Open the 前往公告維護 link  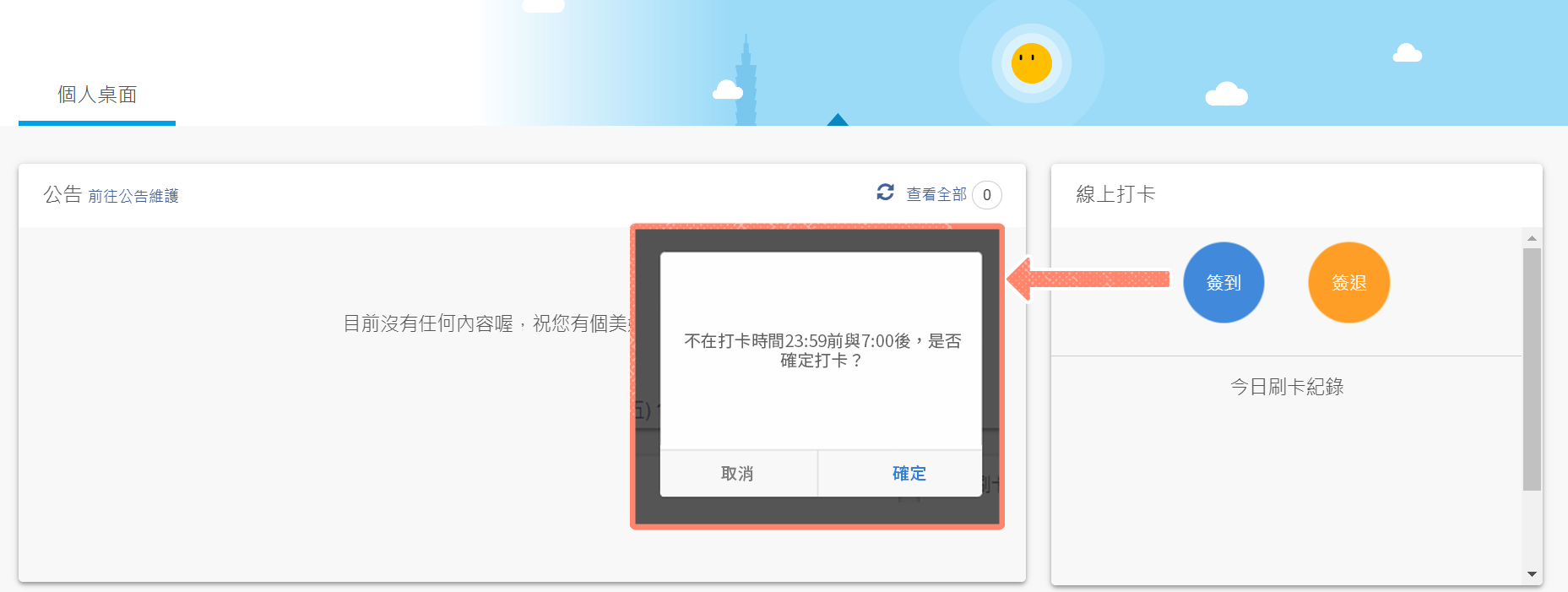pos(133,196)
